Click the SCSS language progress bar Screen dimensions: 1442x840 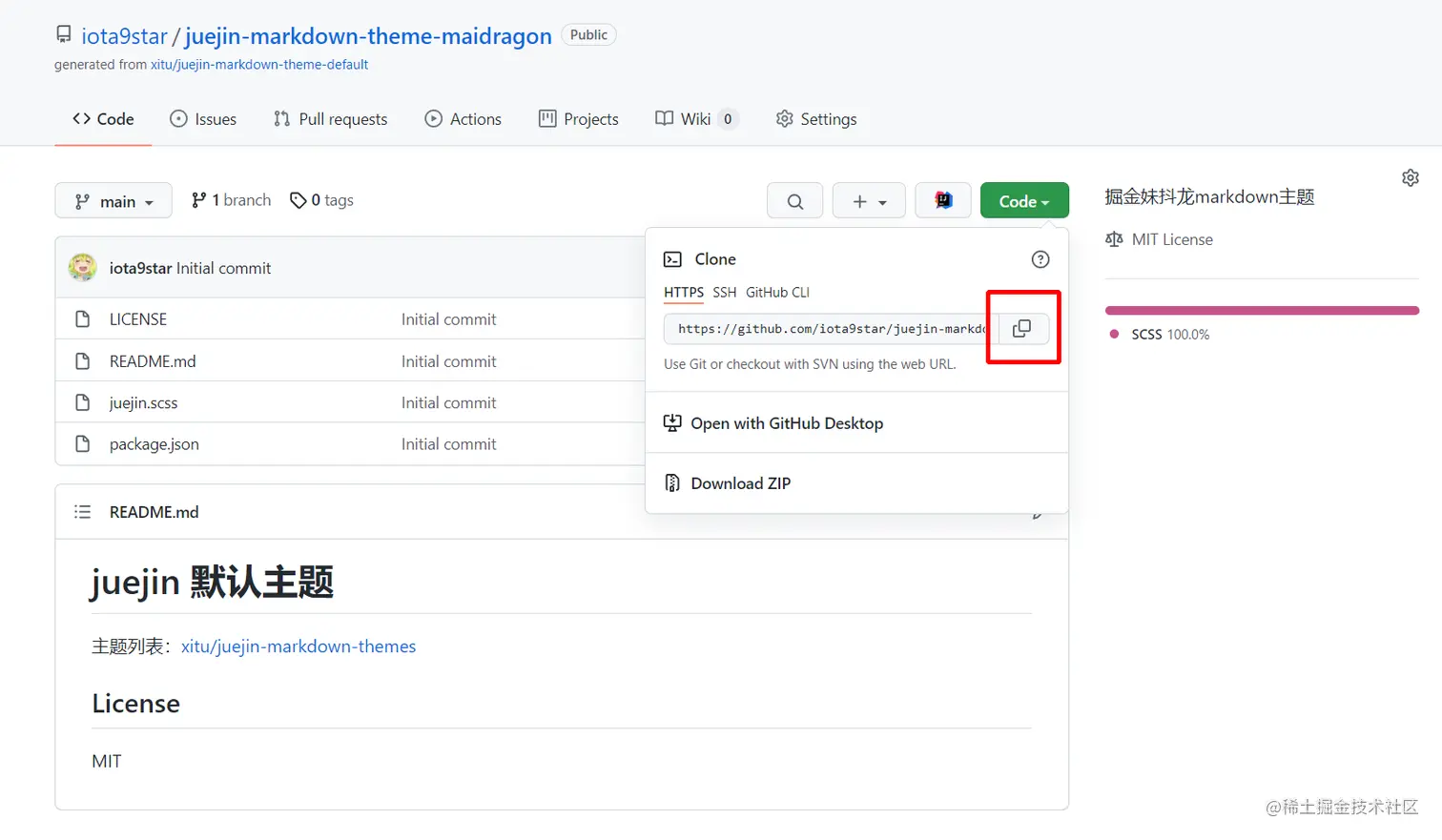coord(1262,310)
